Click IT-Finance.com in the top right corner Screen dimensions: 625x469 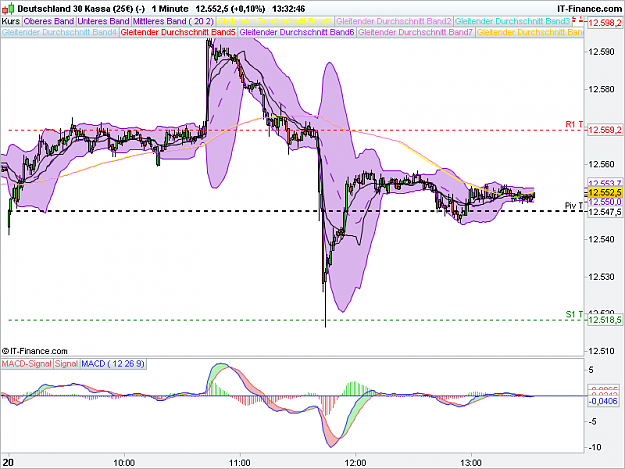coord(589,9)
